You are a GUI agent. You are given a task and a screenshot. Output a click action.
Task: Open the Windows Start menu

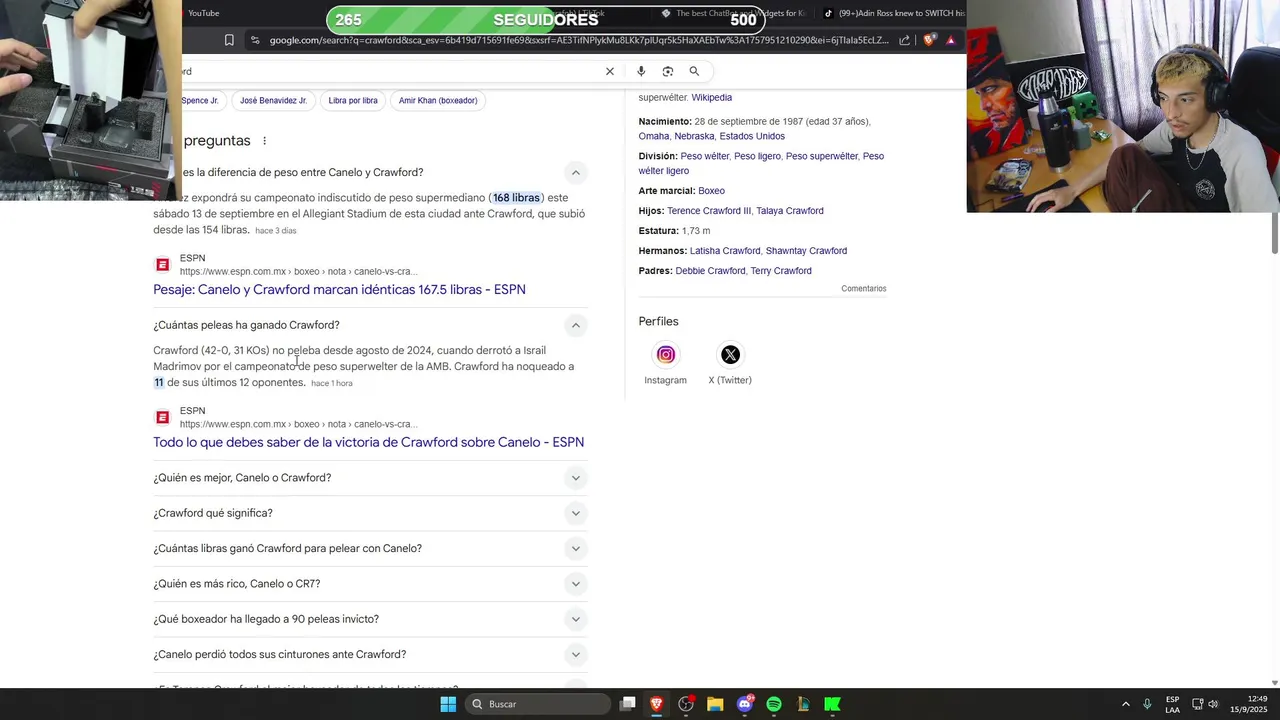click(448, 704)
